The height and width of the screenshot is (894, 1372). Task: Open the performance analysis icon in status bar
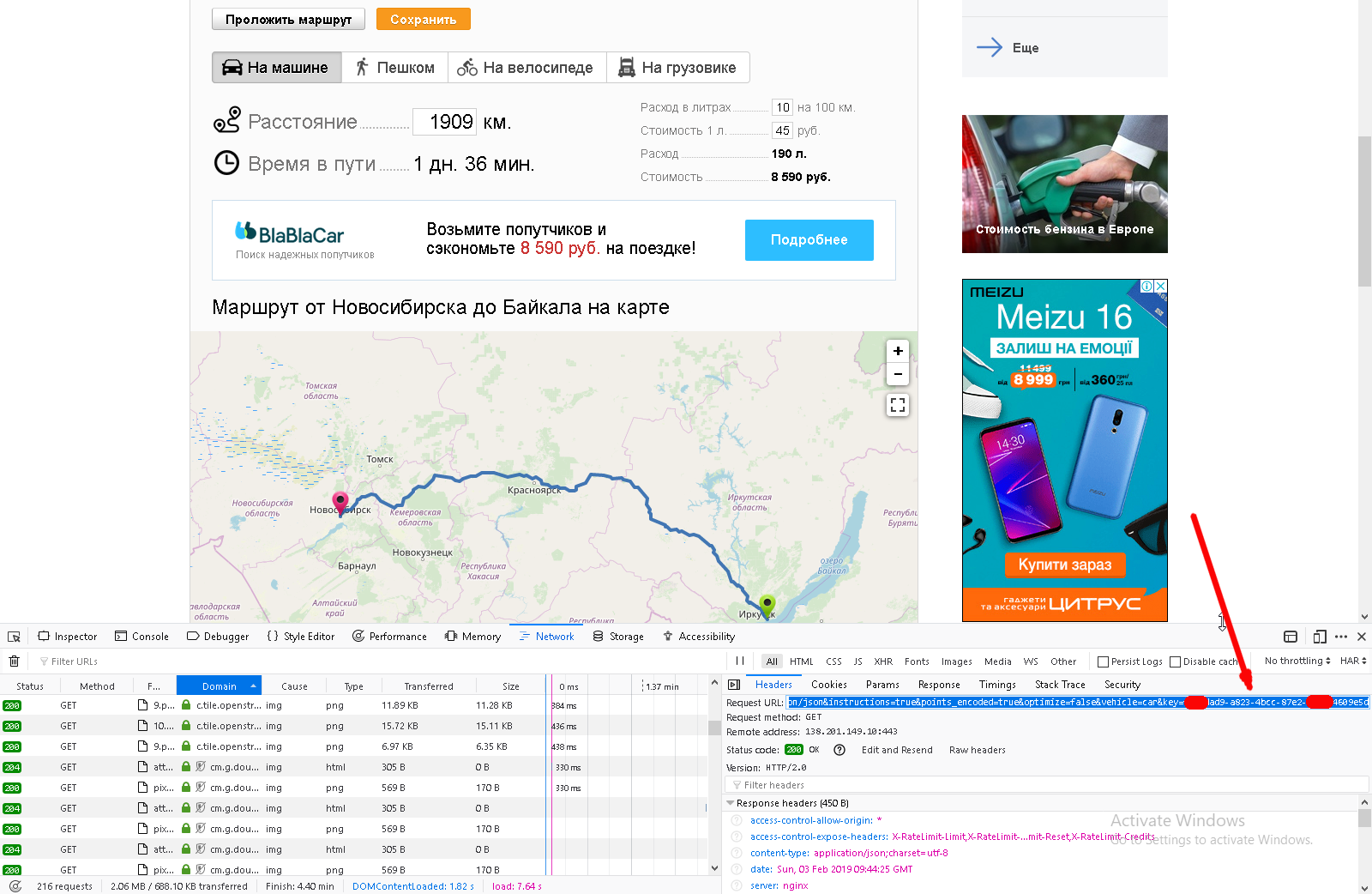(x=15, y=886)
